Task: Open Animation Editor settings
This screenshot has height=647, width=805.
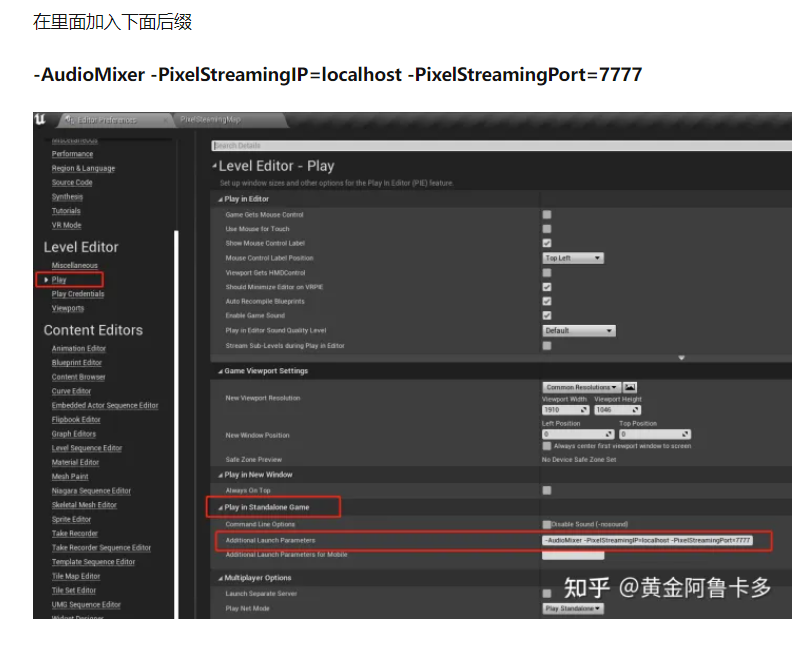Action: 79,349
